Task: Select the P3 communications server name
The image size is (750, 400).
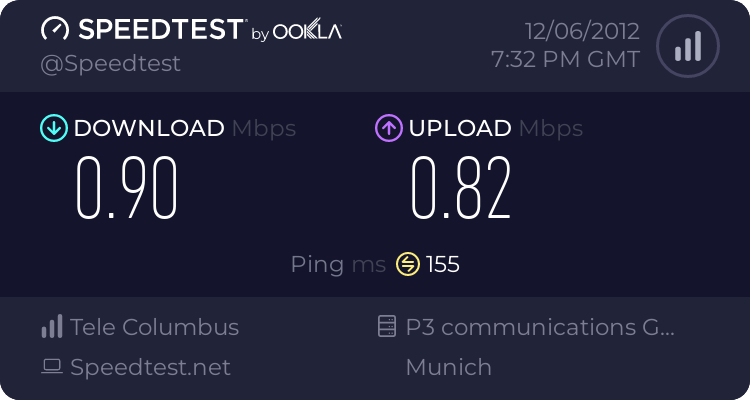Action: pos(540,327)
